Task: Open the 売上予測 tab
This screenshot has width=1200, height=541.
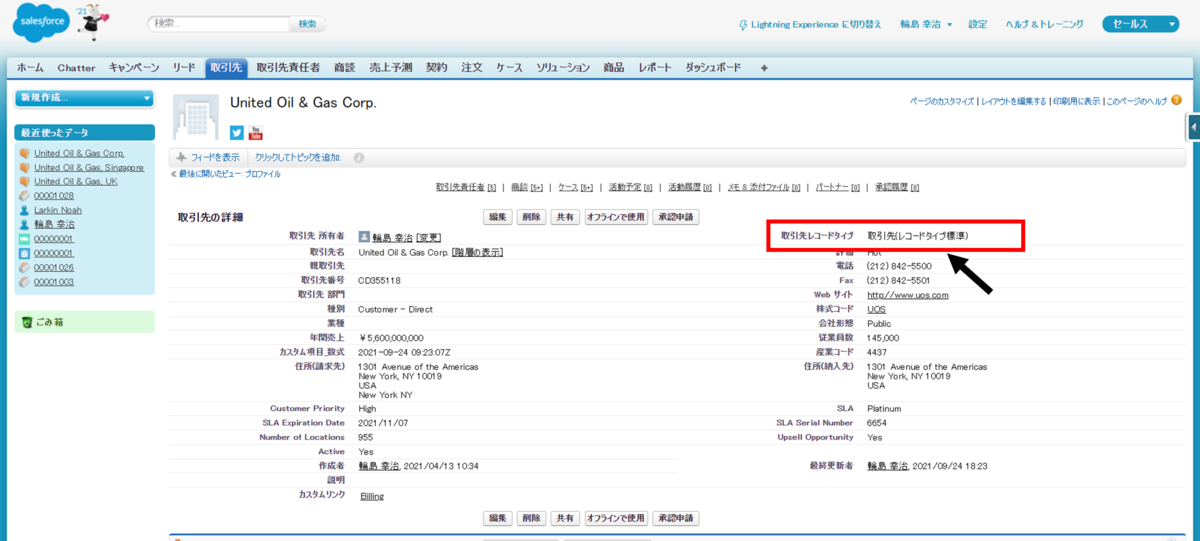Action: coord(390,68)
